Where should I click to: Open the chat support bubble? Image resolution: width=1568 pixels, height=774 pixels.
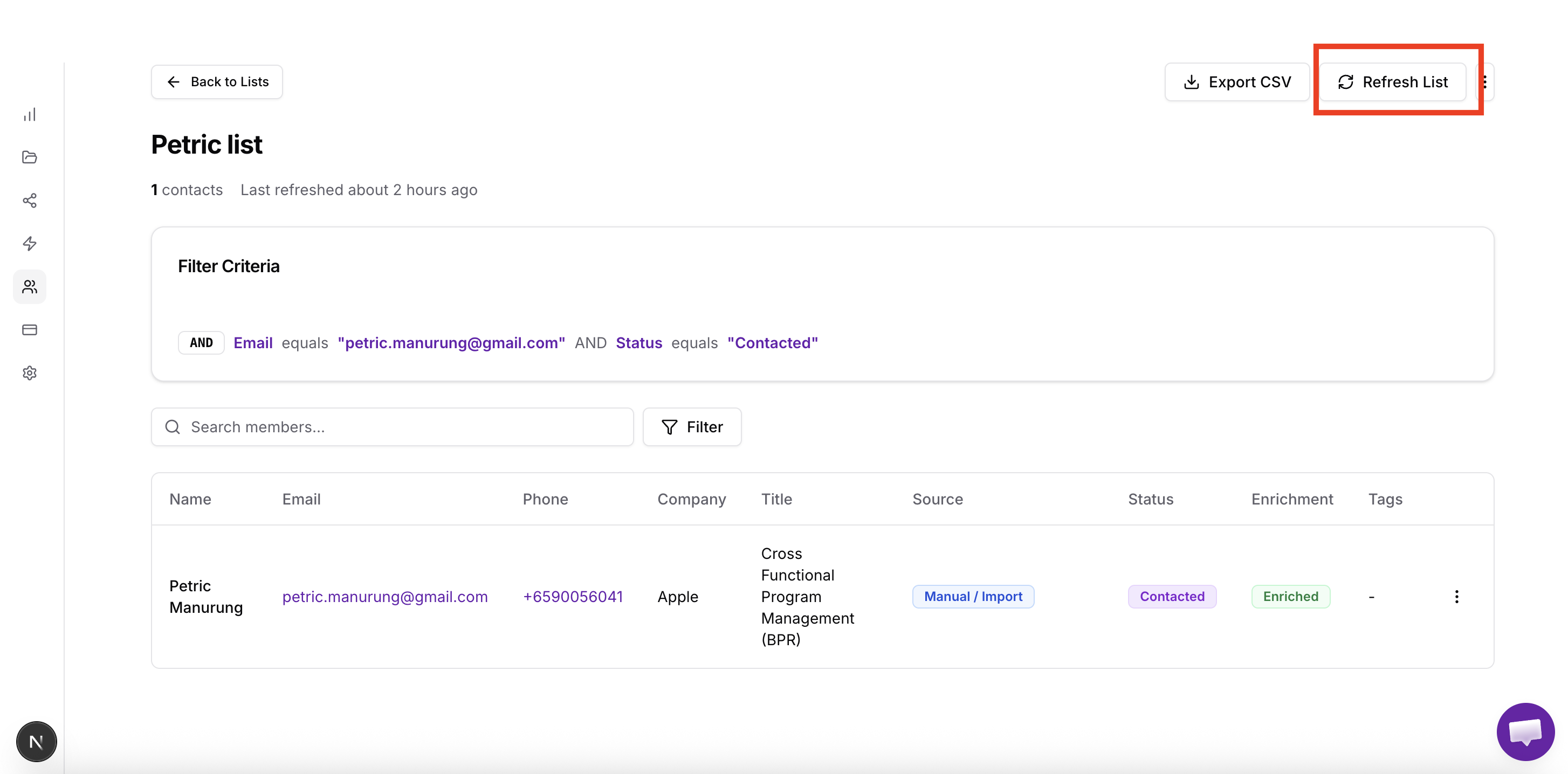[1525, 731]
